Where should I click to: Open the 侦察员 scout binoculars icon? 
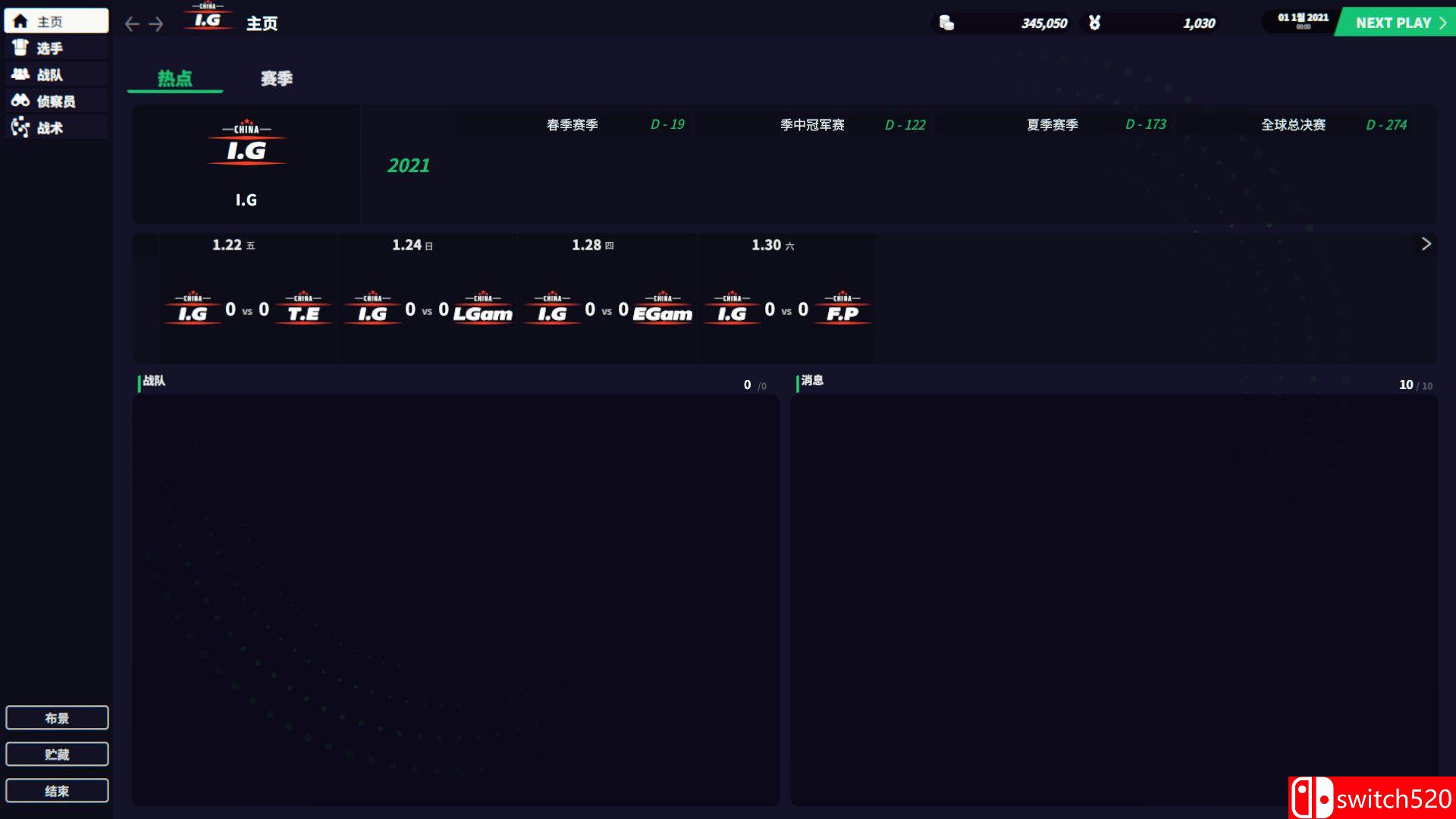point(20,101)
